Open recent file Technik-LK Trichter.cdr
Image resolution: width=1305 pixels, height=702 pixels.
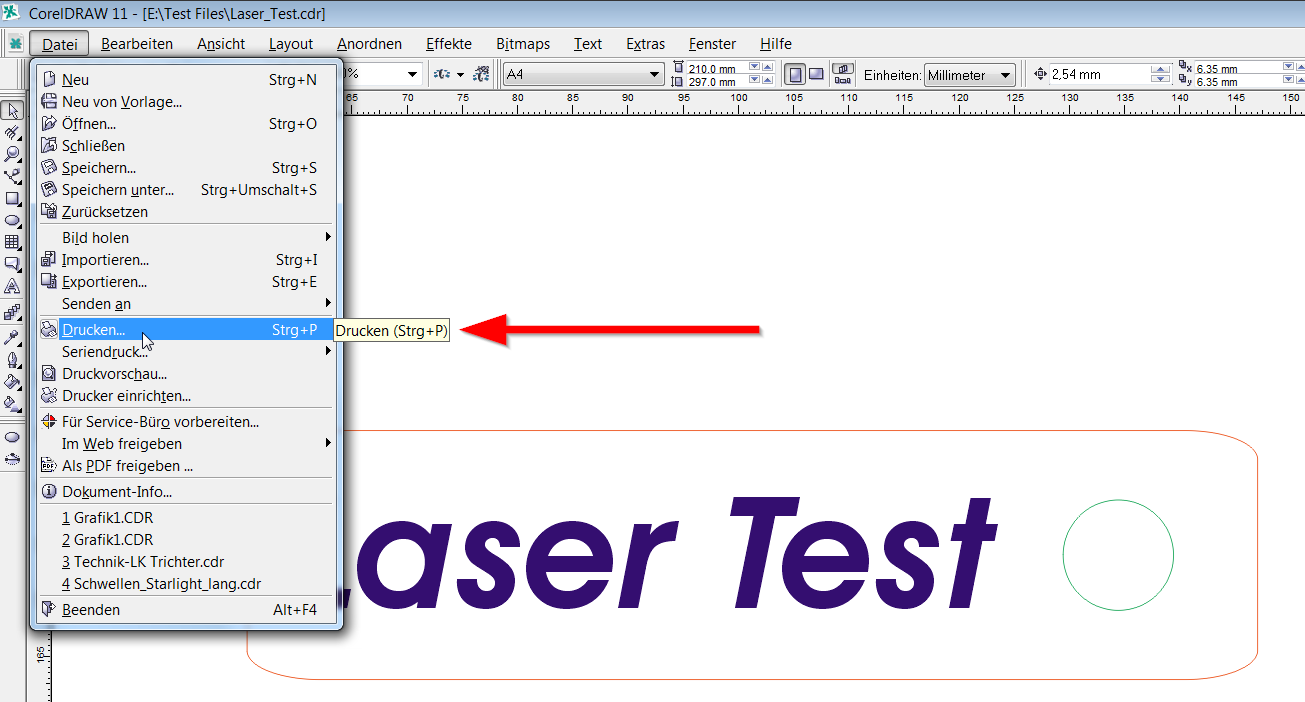point(142,562)
